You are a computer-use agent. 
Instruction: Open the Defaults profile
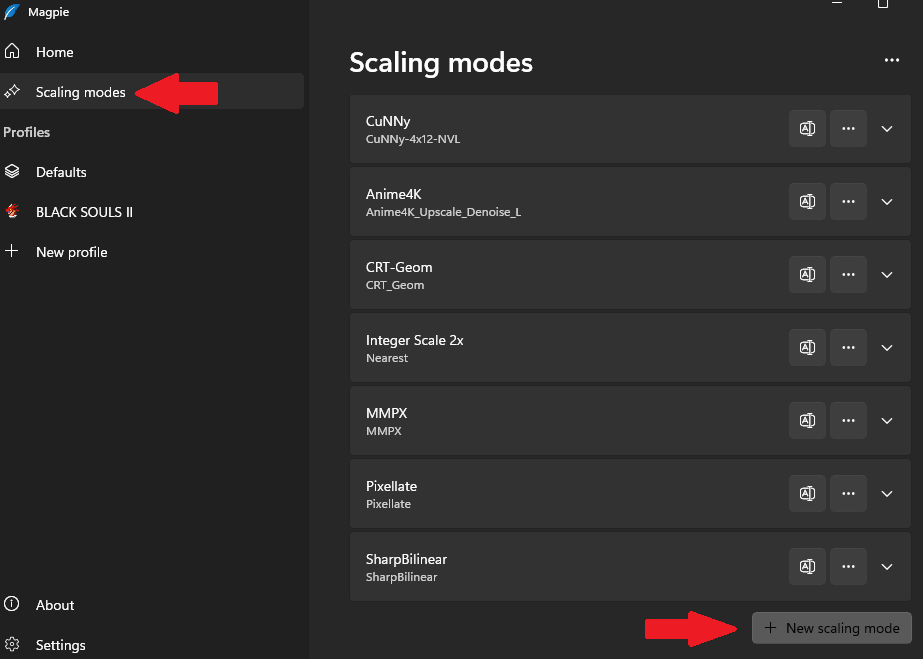[x=61, y=172]
